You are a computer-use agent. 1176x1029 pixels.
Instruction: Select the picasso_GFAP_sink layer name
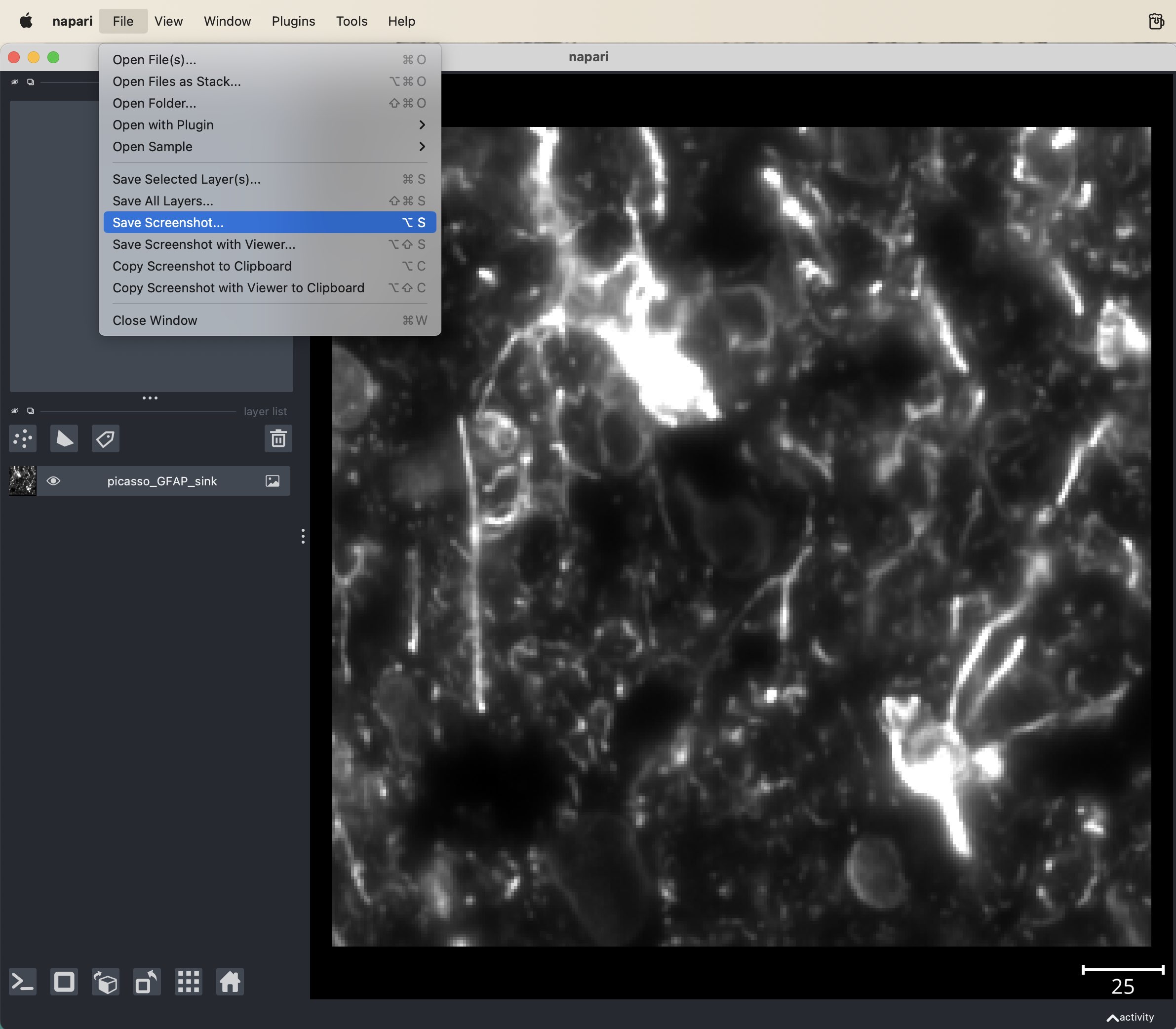[x=162, y=481]
